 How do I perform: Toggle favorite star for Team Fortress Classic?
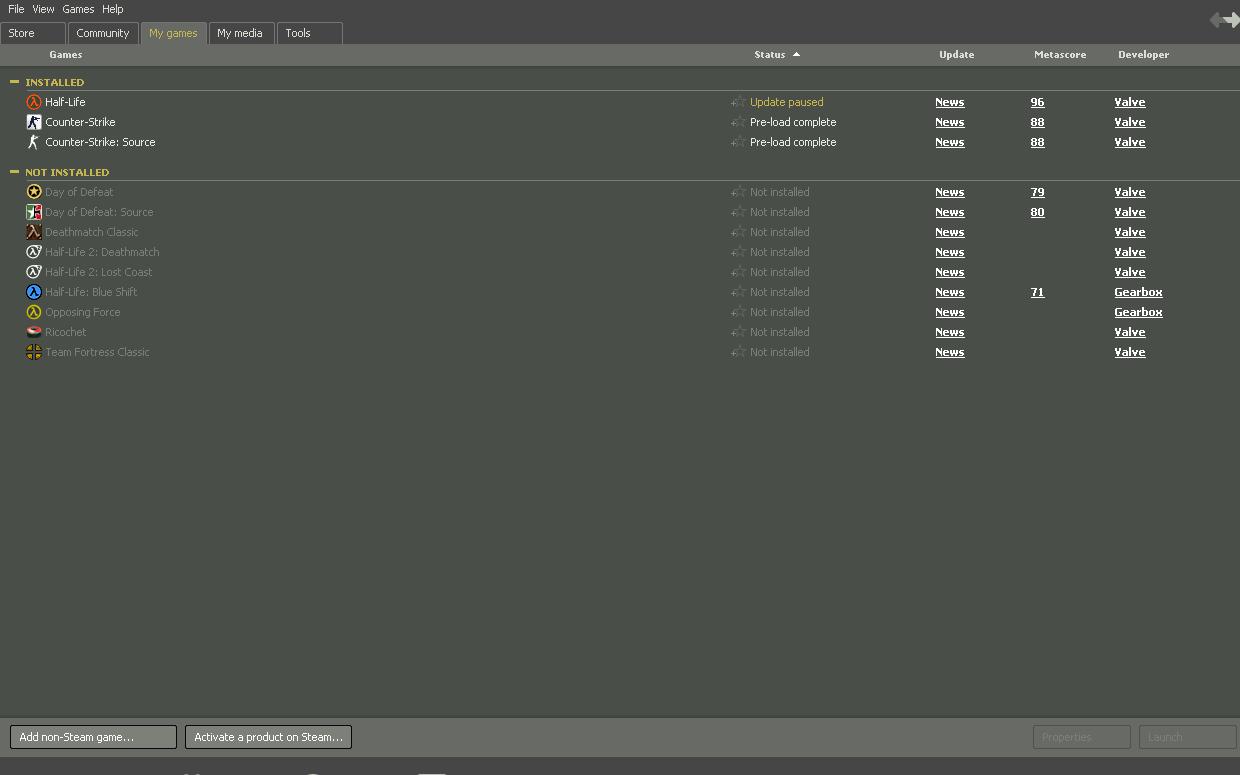738,352
